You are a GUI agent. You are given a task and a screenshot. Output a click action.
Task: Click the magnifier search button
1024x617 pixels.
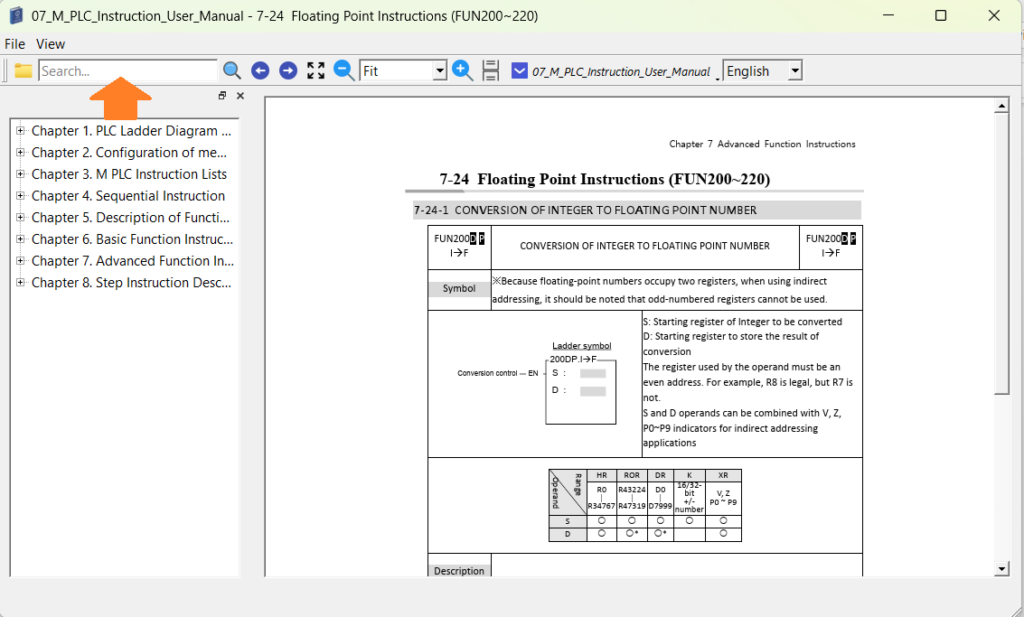(232, 71)
